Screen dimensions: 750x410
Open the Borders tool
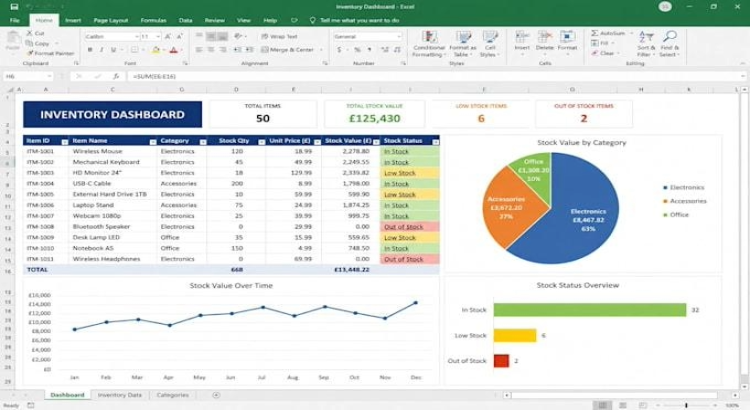point(134,50)
